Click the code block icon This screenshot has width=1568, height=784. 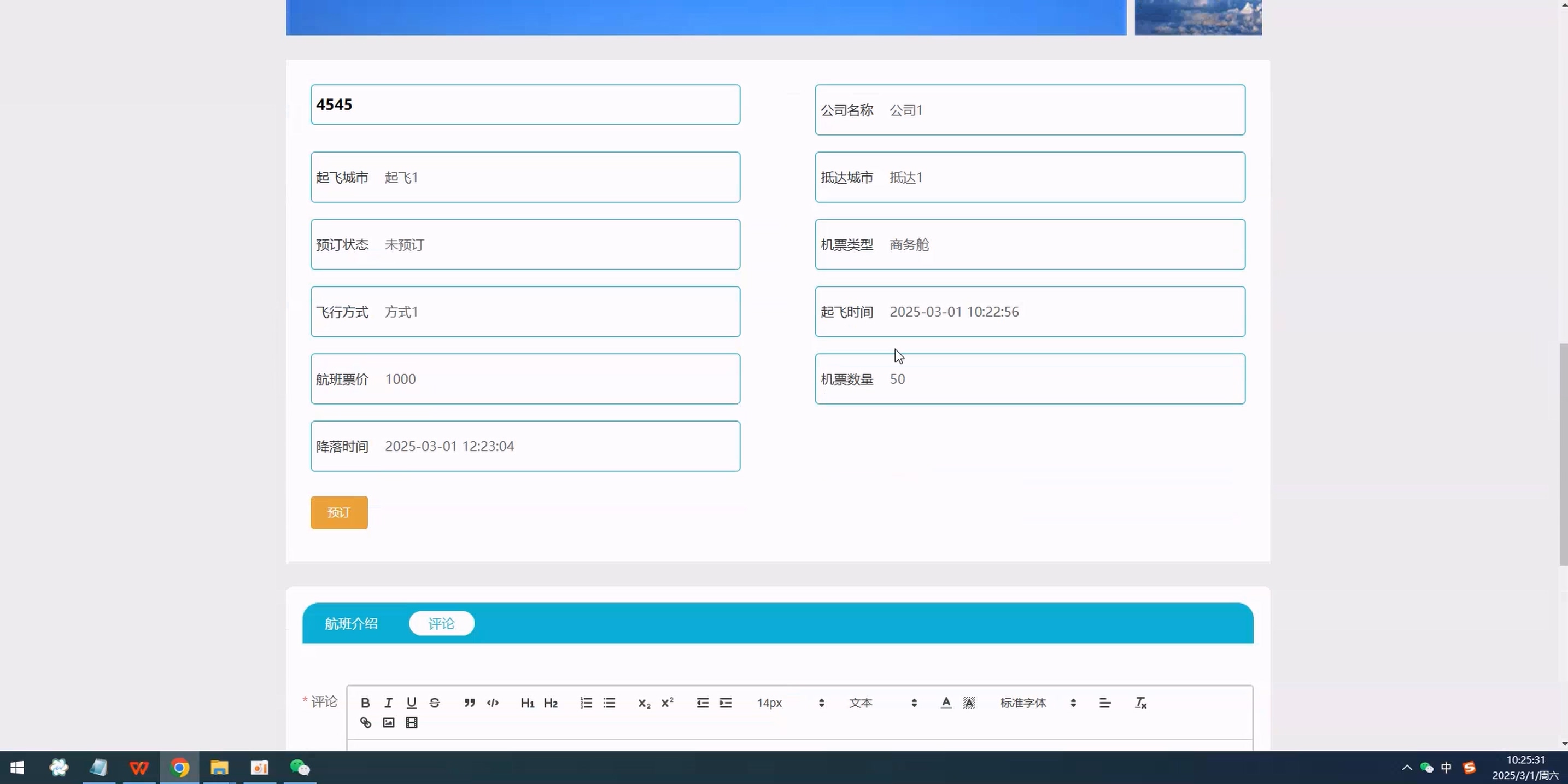[x=493, y=703]
